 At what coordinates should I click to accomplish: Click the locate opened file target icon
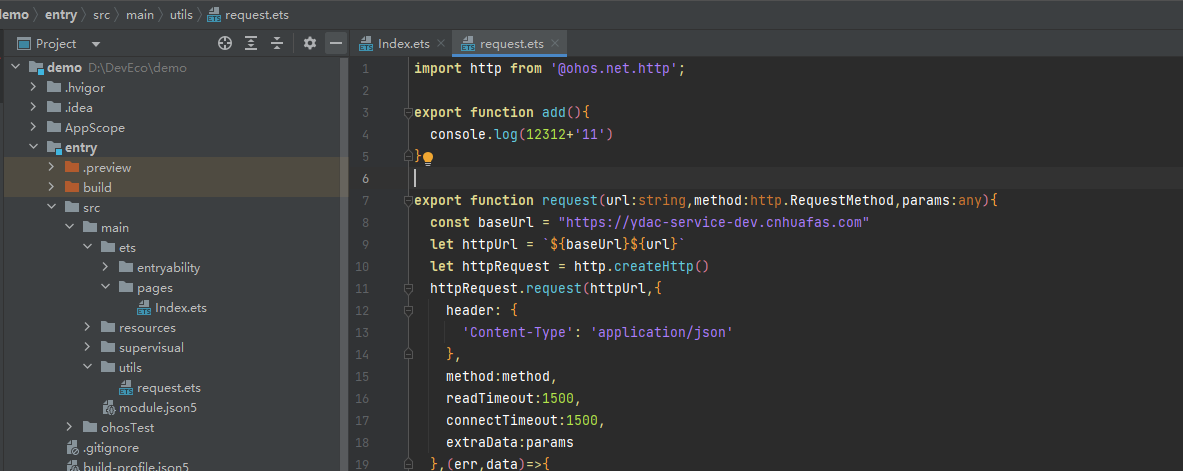pyautogui.click(x=224, y=43)
